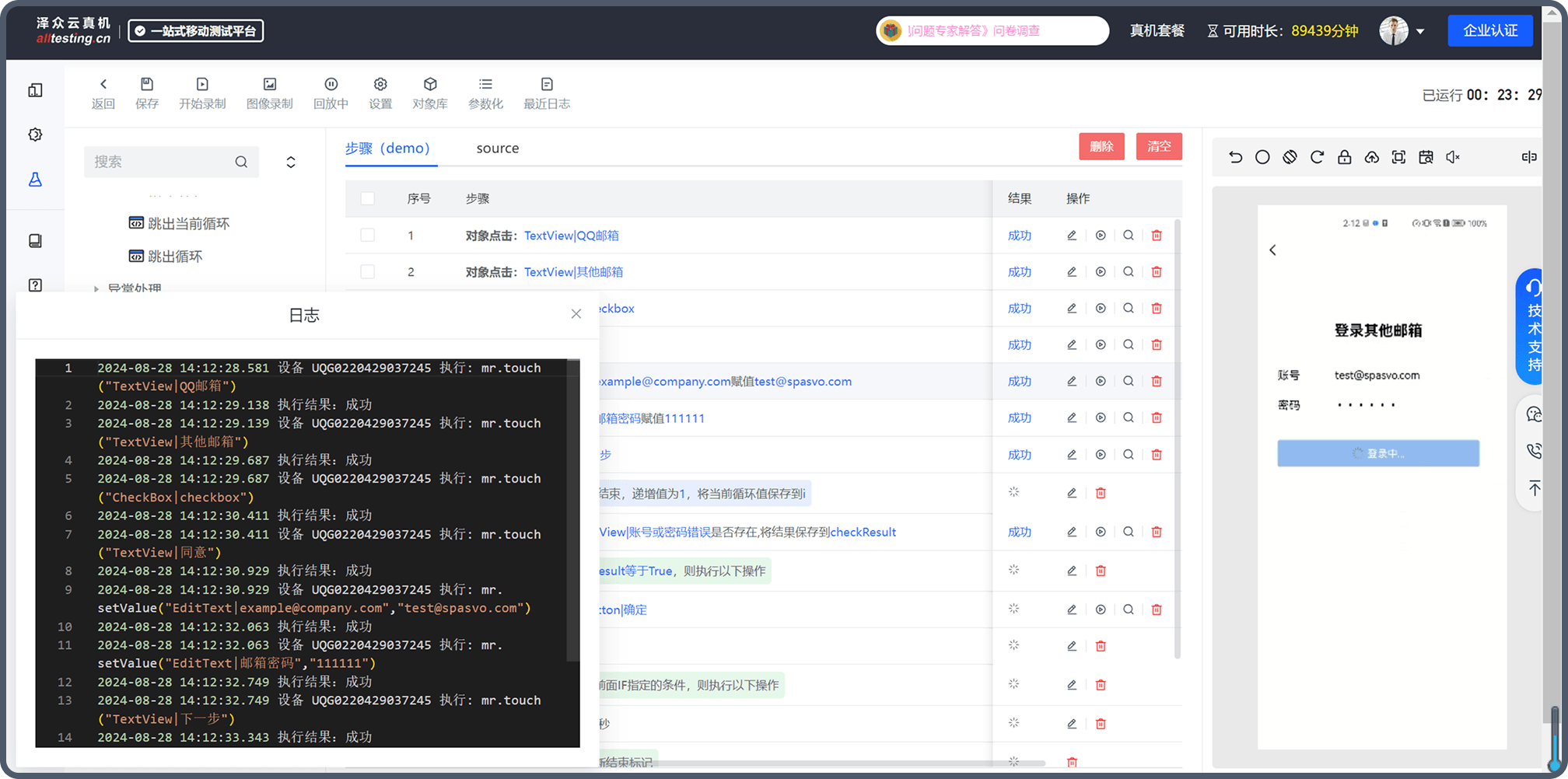
Task: Click the 搜索 search field
Action: (171, 162)
